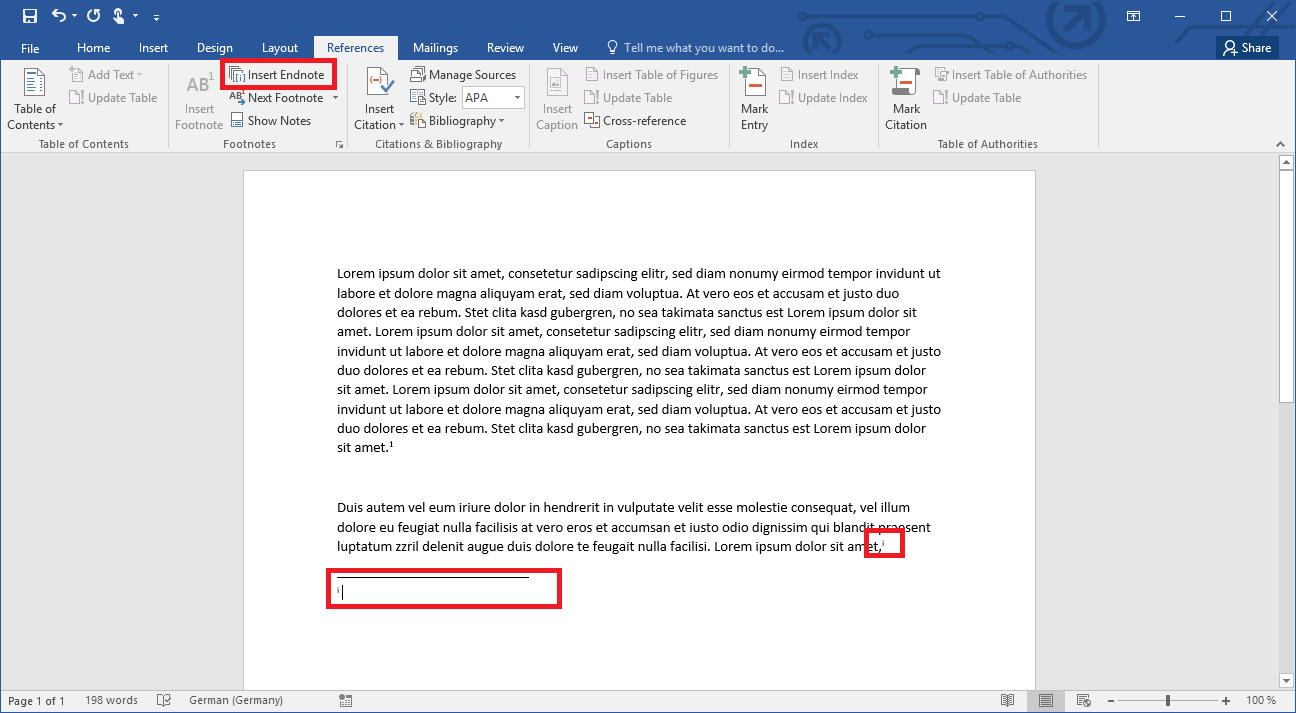Switch to Read Mode view
Screen dimensions: 1296x713
coord(1008,701)
